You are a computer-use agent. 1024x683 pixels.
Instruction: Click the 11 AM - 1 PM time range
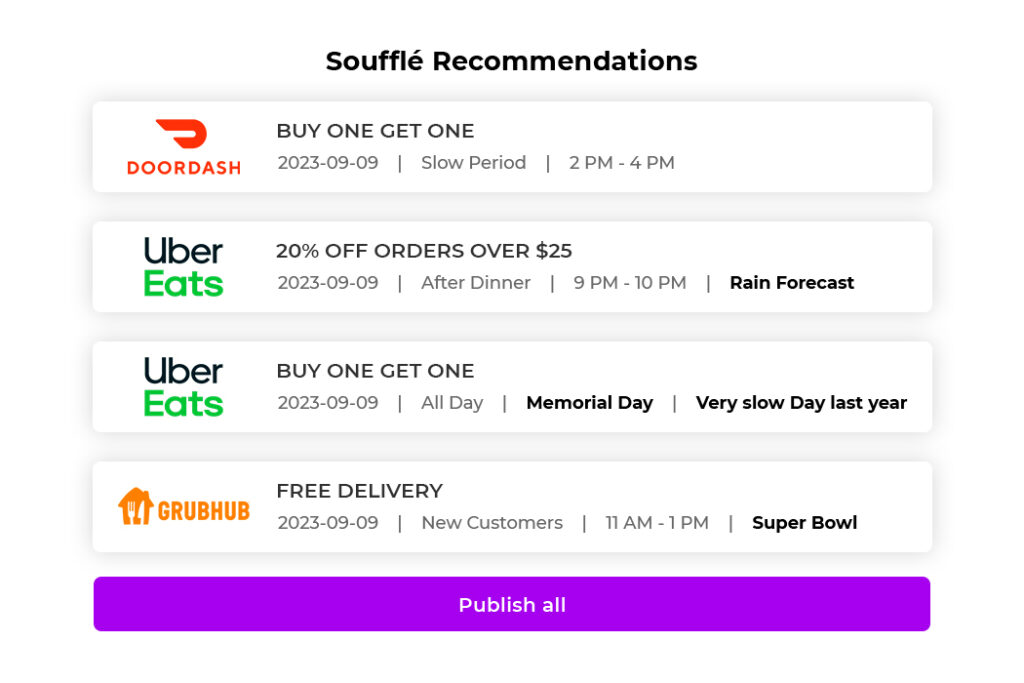(656, 523)
